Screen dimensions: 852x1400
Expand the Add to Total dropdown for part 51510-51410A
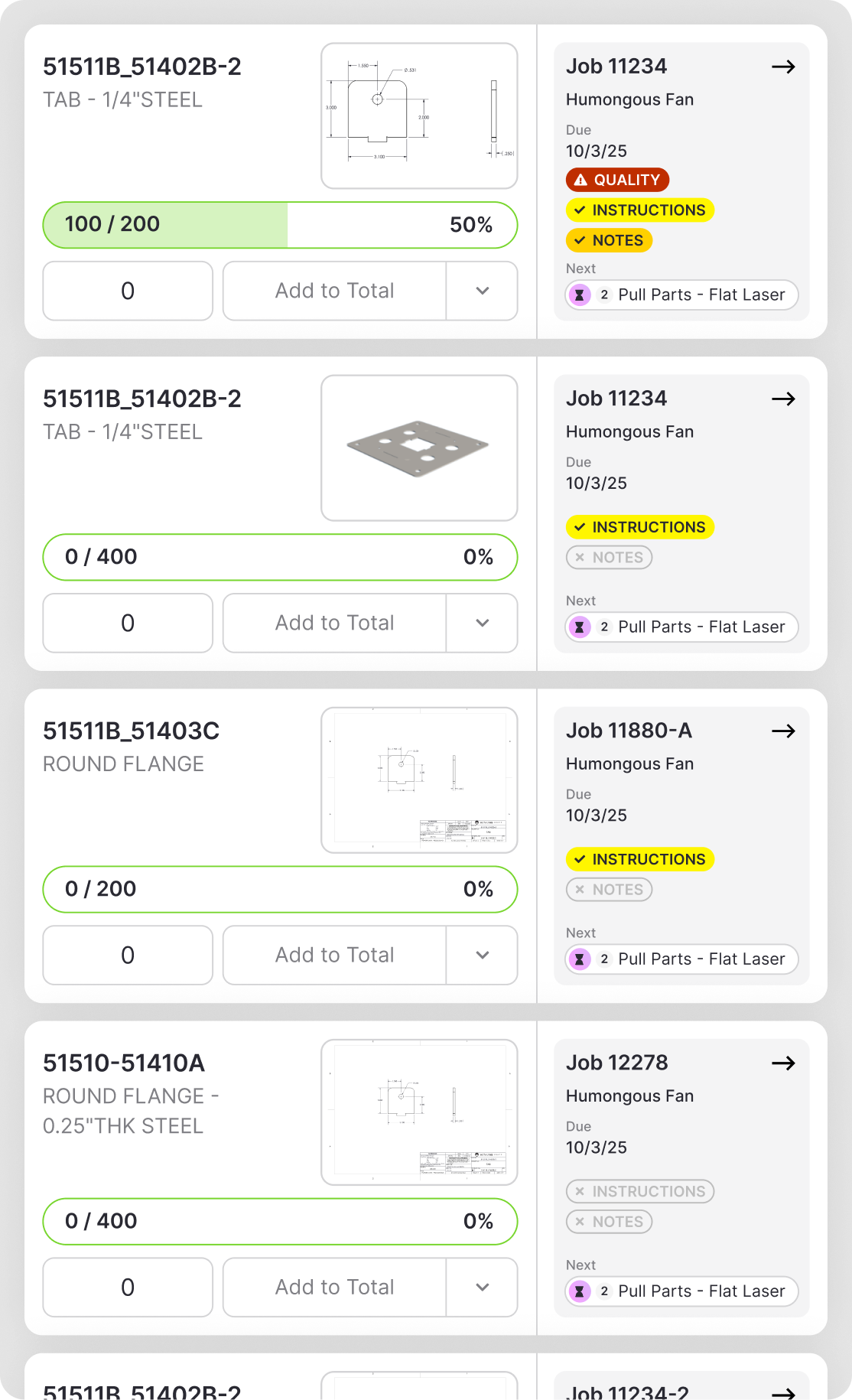point(482,1287)
